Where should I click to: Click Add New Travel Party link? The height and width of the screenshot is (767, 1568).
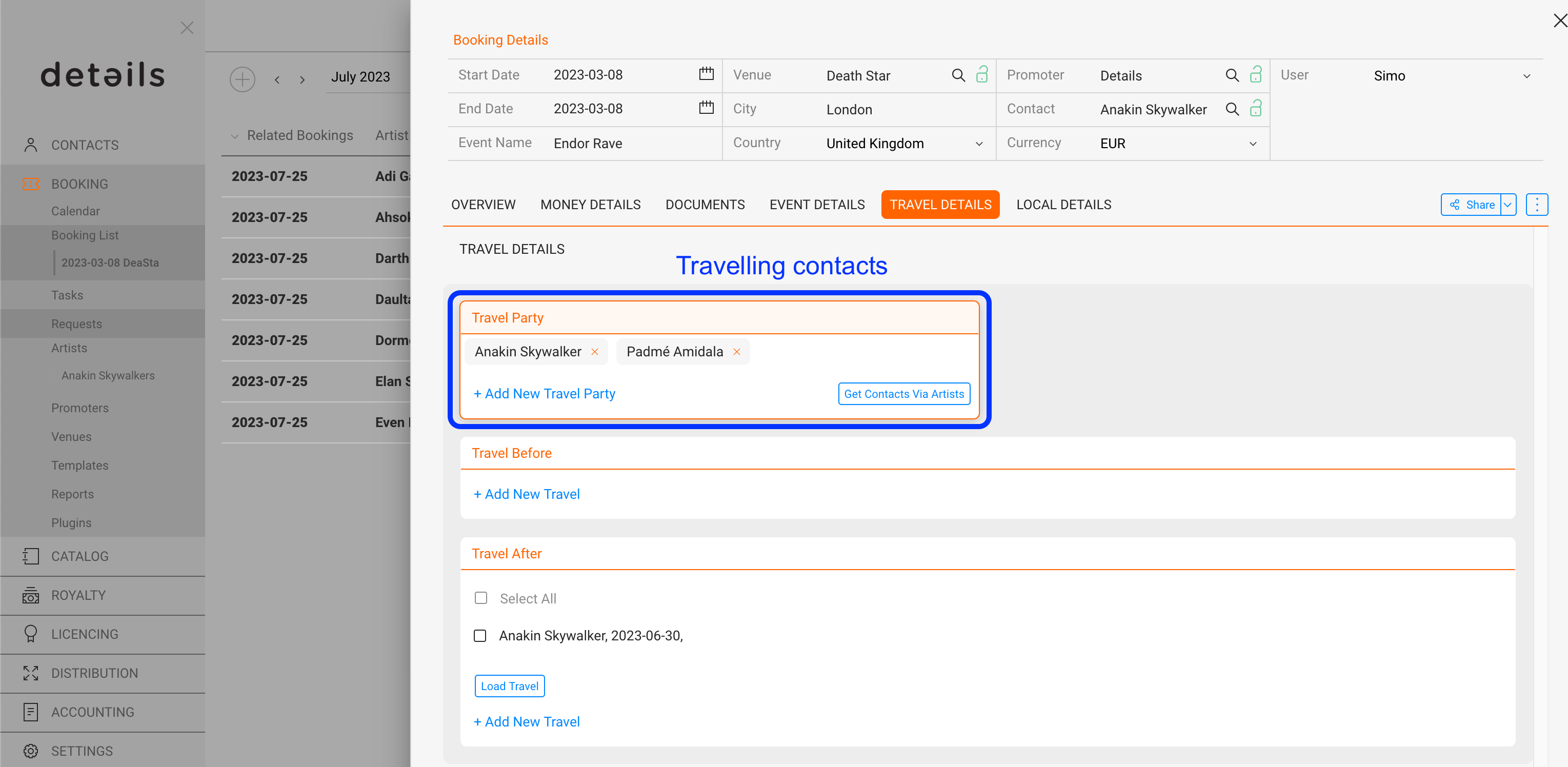tap(544, 394)
